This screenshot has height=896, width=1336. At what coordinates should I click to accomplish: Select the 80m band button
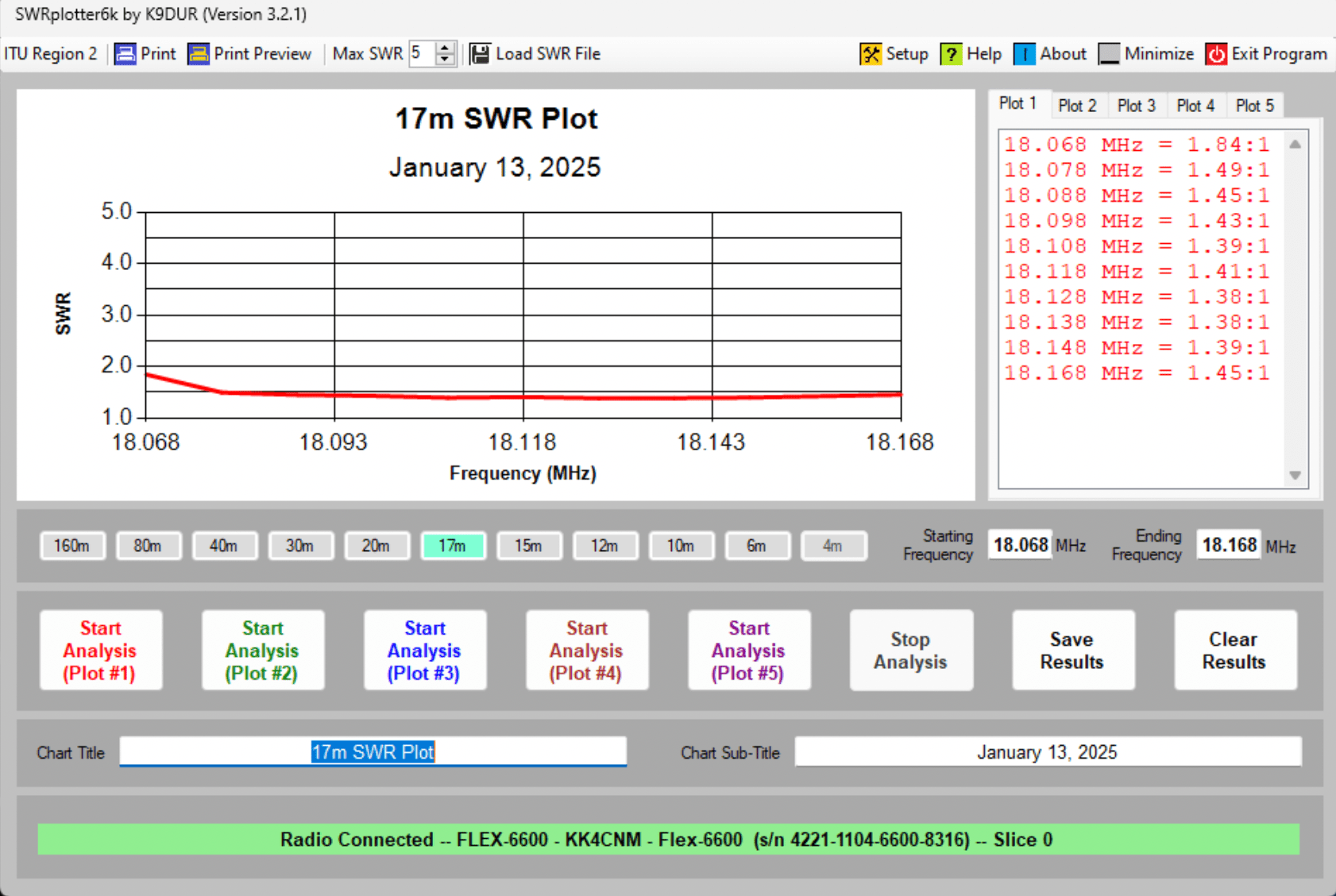(148, 546)
